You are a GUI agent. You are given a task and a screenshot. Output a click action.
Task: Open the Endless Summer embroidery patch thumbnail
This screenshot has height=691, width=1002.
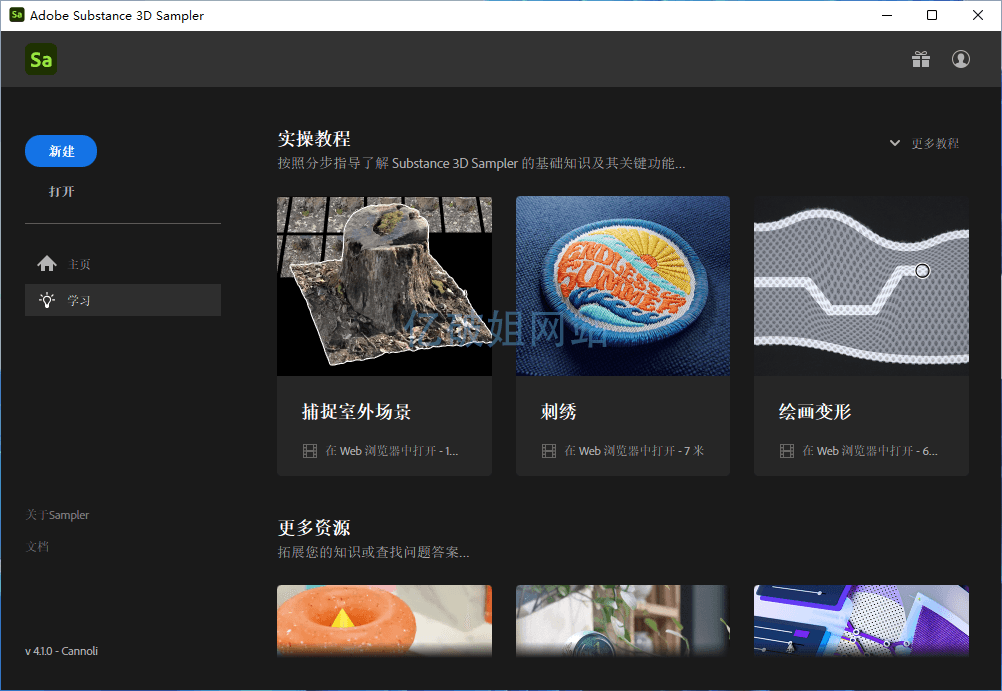point(623,286)
